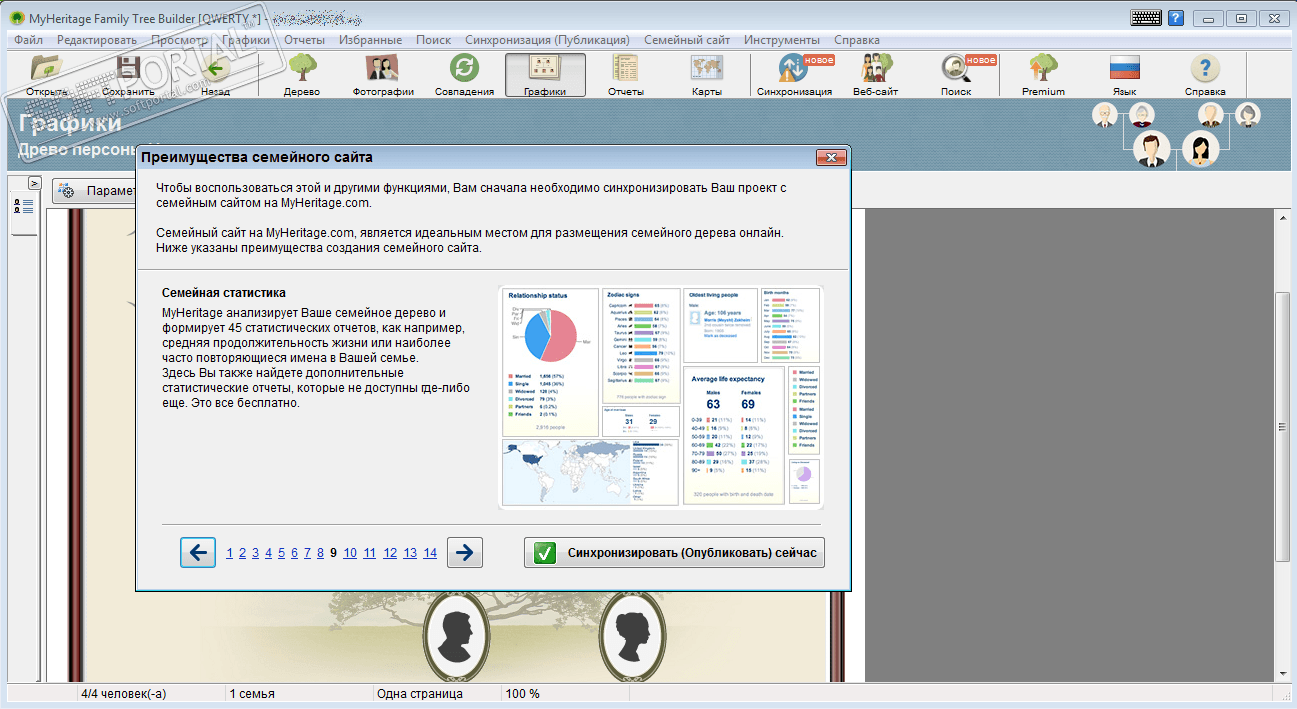Open the Поиск menu in the menu bar

point(434,40)
